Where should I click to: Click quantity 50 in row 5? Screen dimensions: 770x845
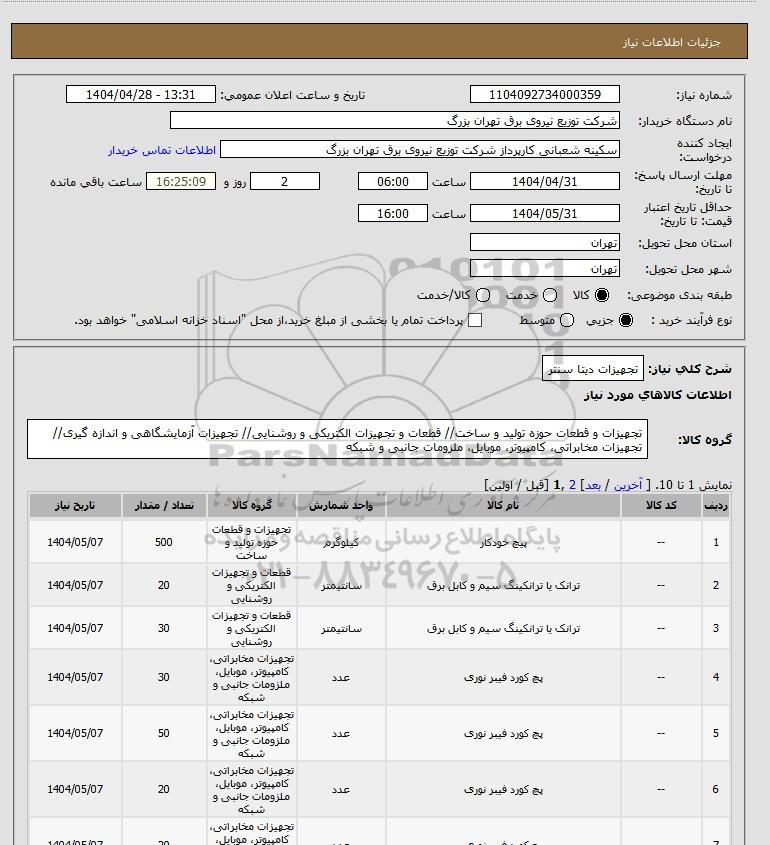point(164,733)
